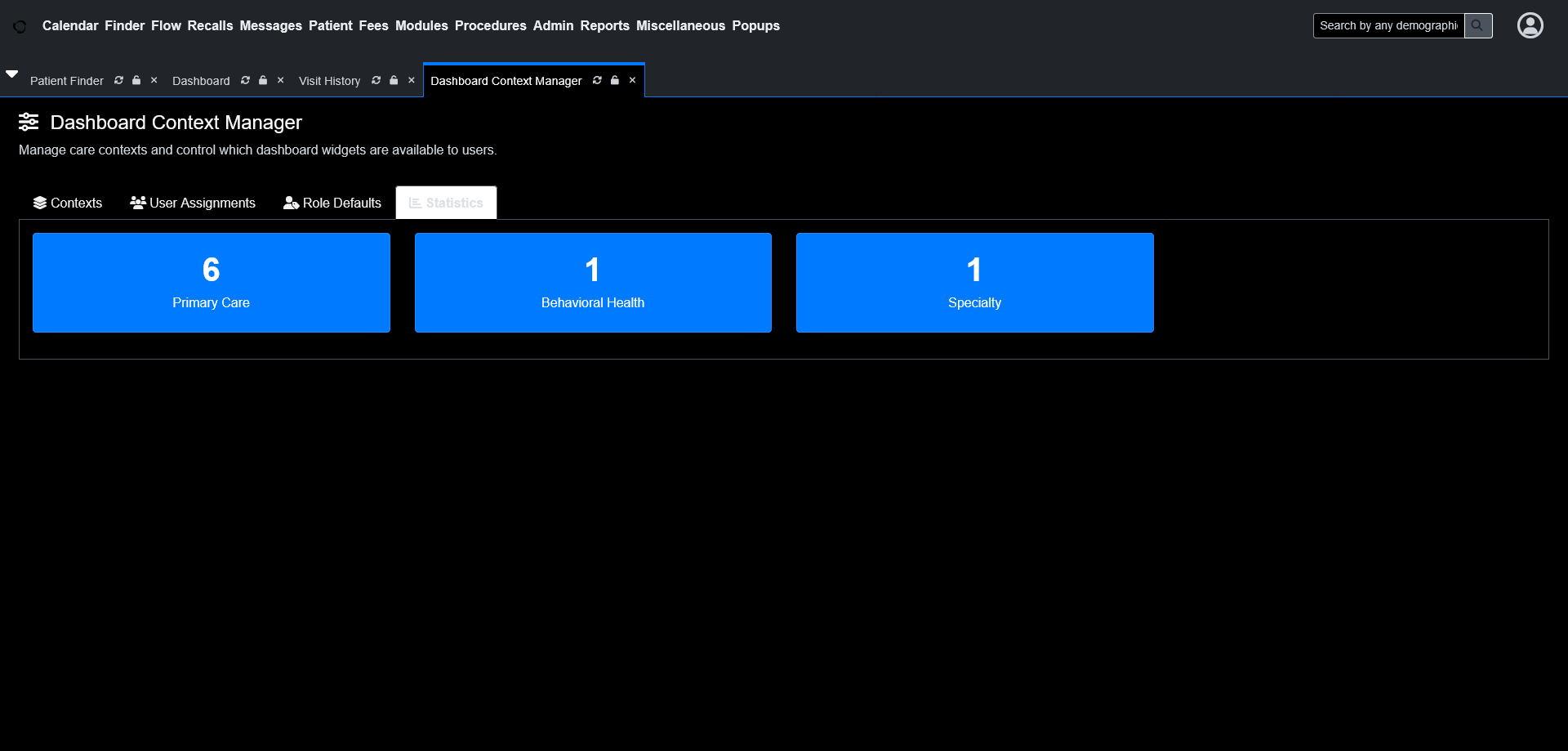Expand the Miscellaneous menu
This screenshot has height=751, width=1568.
(x=680, y=25)
